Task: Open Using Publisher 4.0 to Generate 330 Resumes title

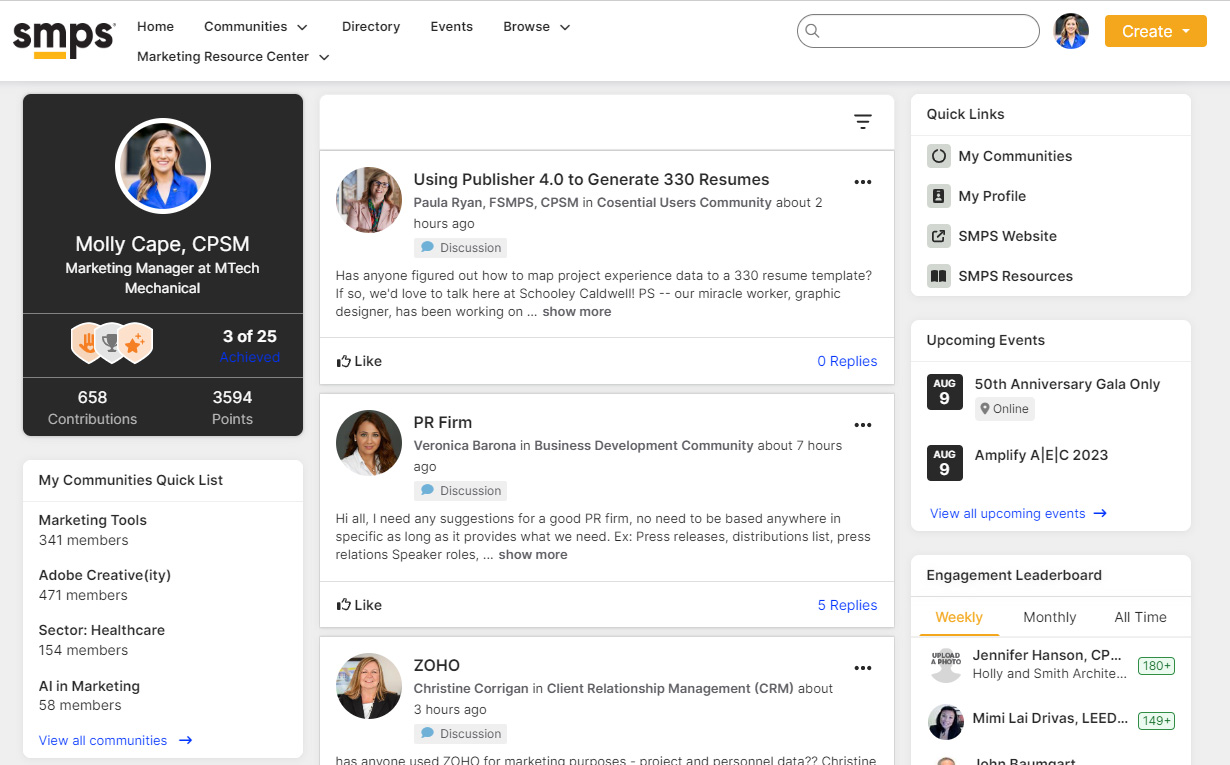Action: pyautogui.click(x=592, y=180)
